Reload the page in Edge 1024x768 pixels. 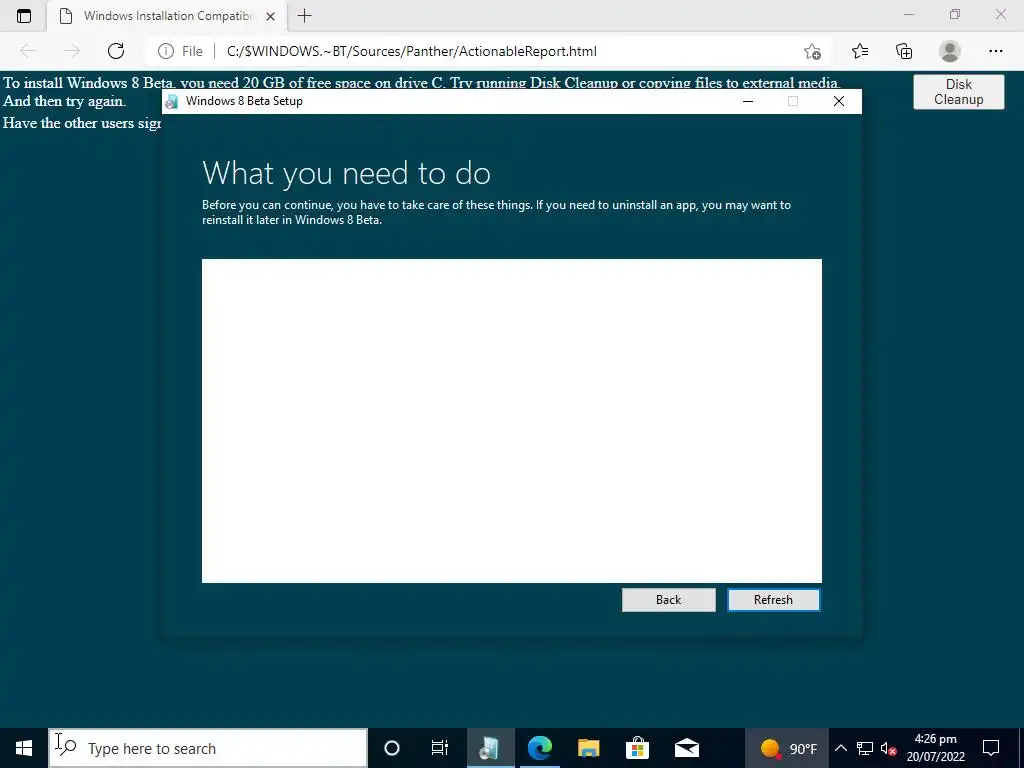116,51
